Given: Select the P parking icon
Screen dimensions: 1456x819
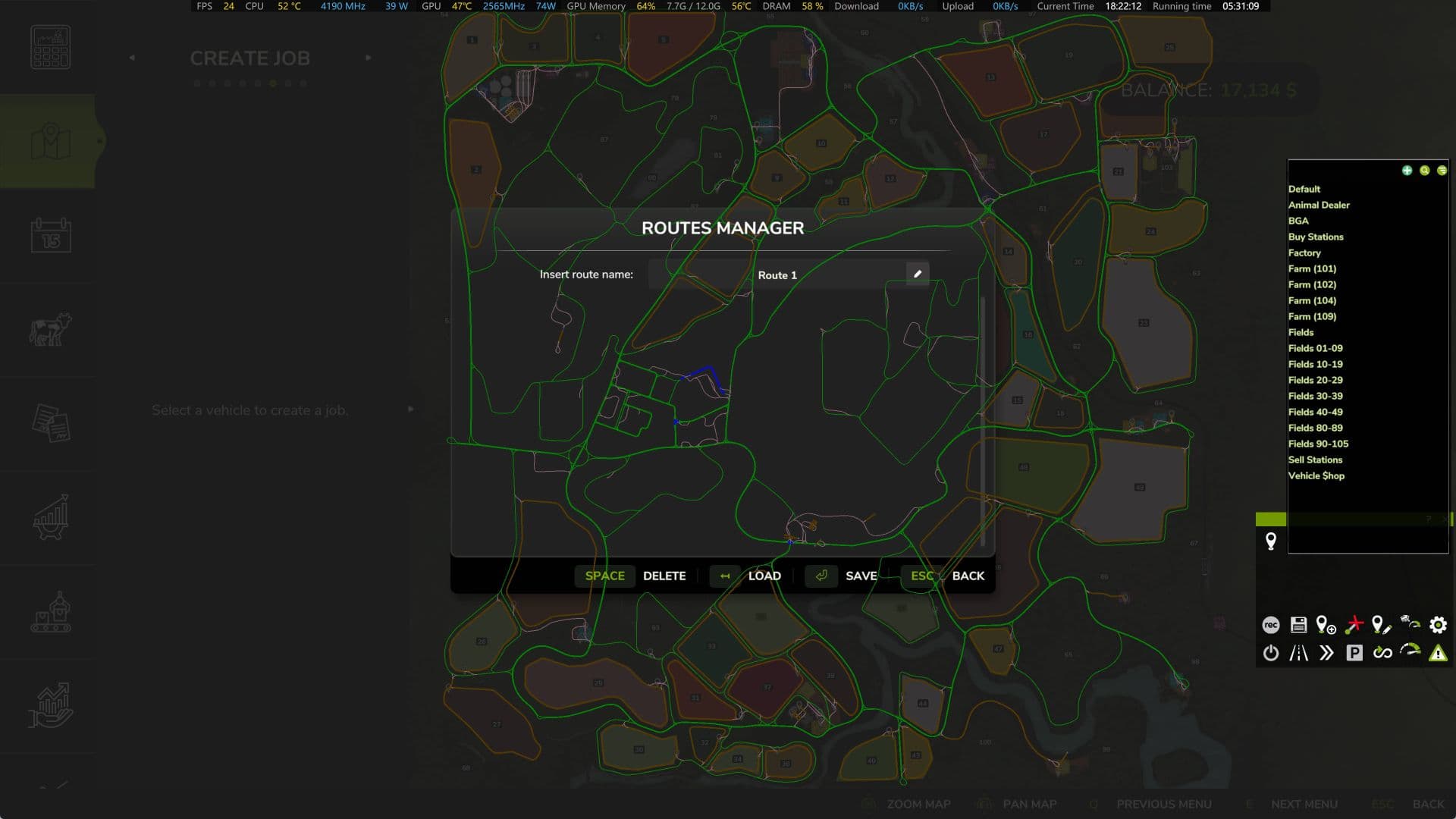Looking at the screenshot, I should pos(1354,653).
